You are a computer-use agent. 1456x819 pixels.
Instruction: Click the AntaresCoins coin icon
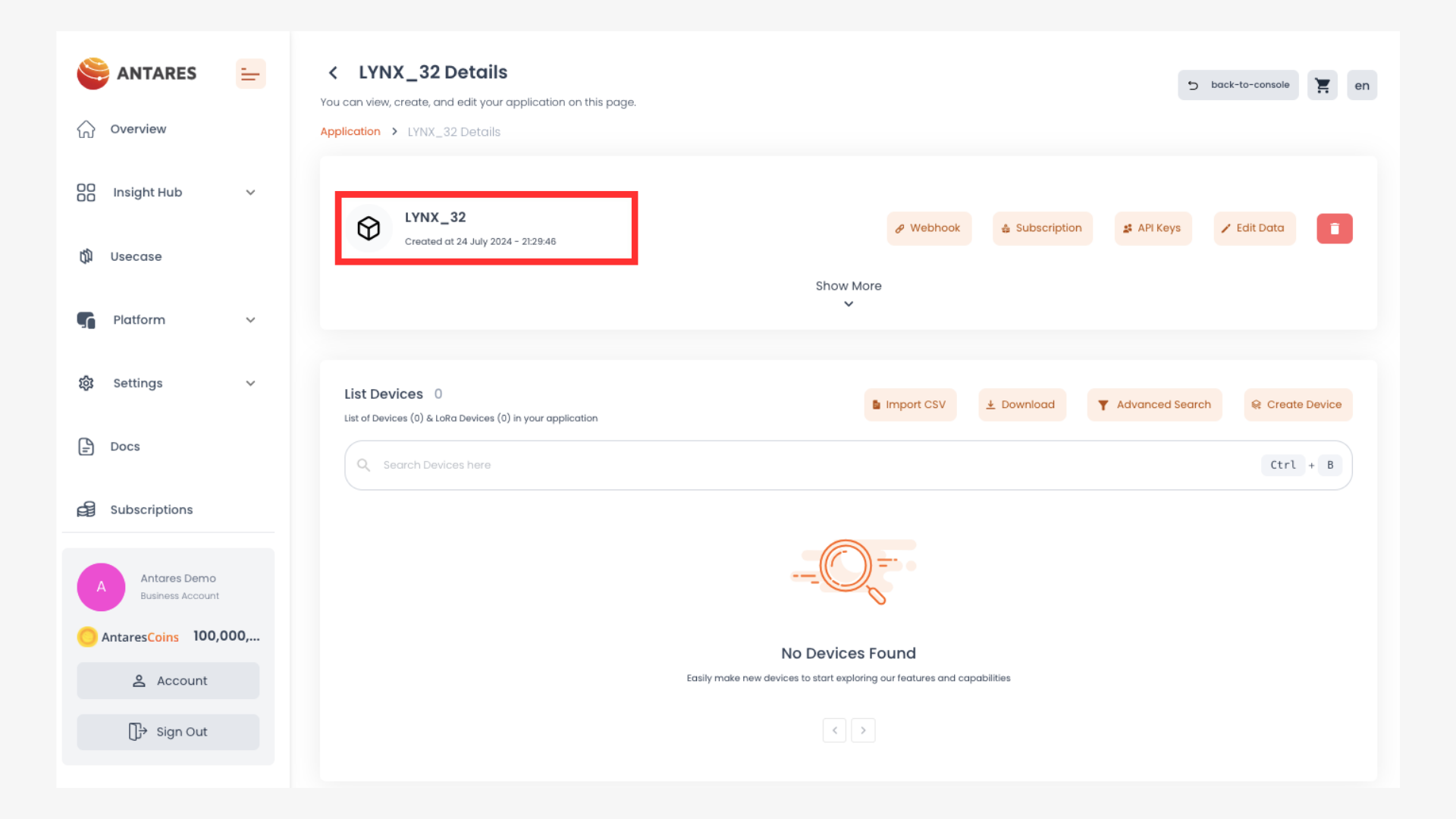point(87,637)
